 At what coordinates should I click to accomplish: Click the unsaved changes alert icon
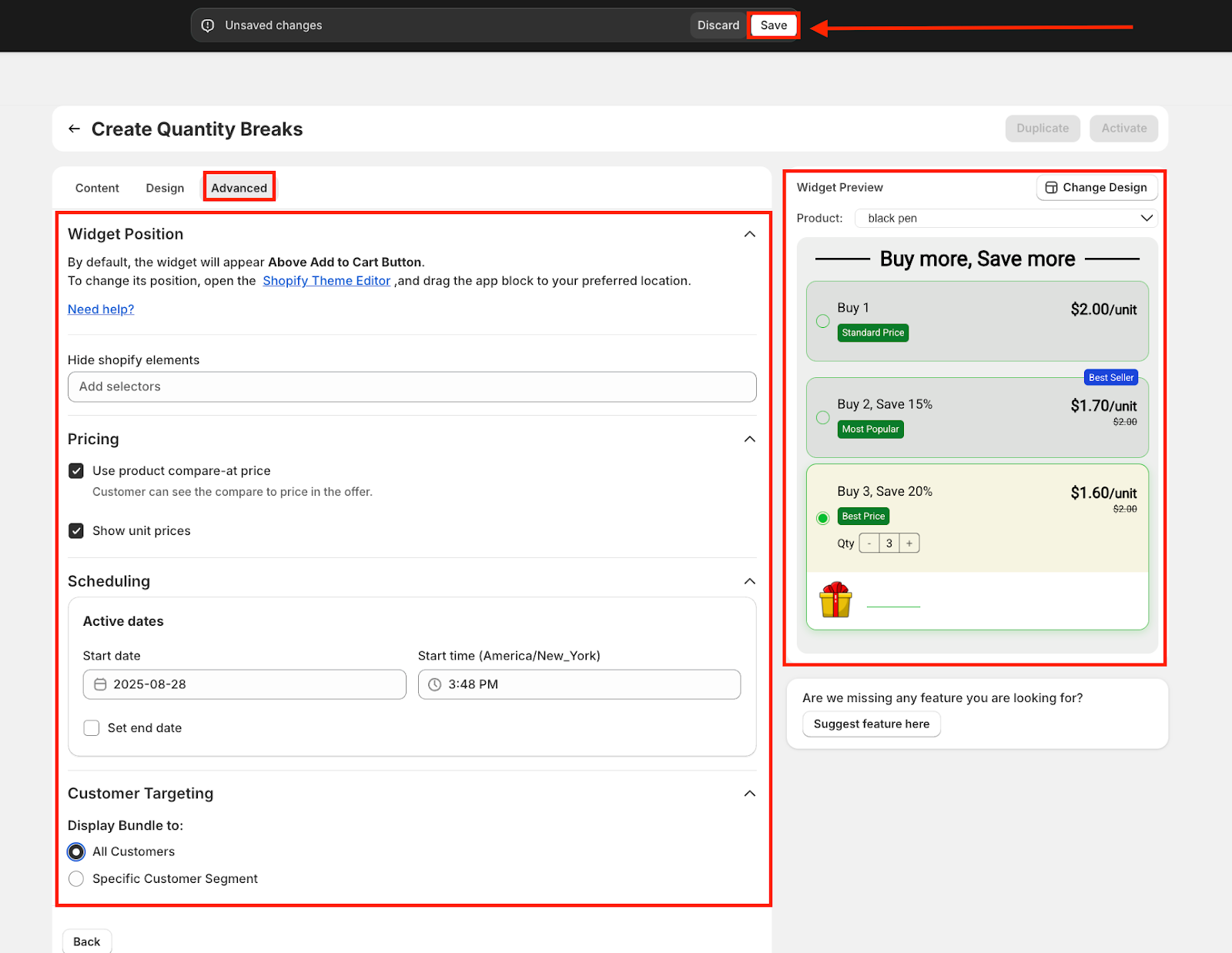208,25
